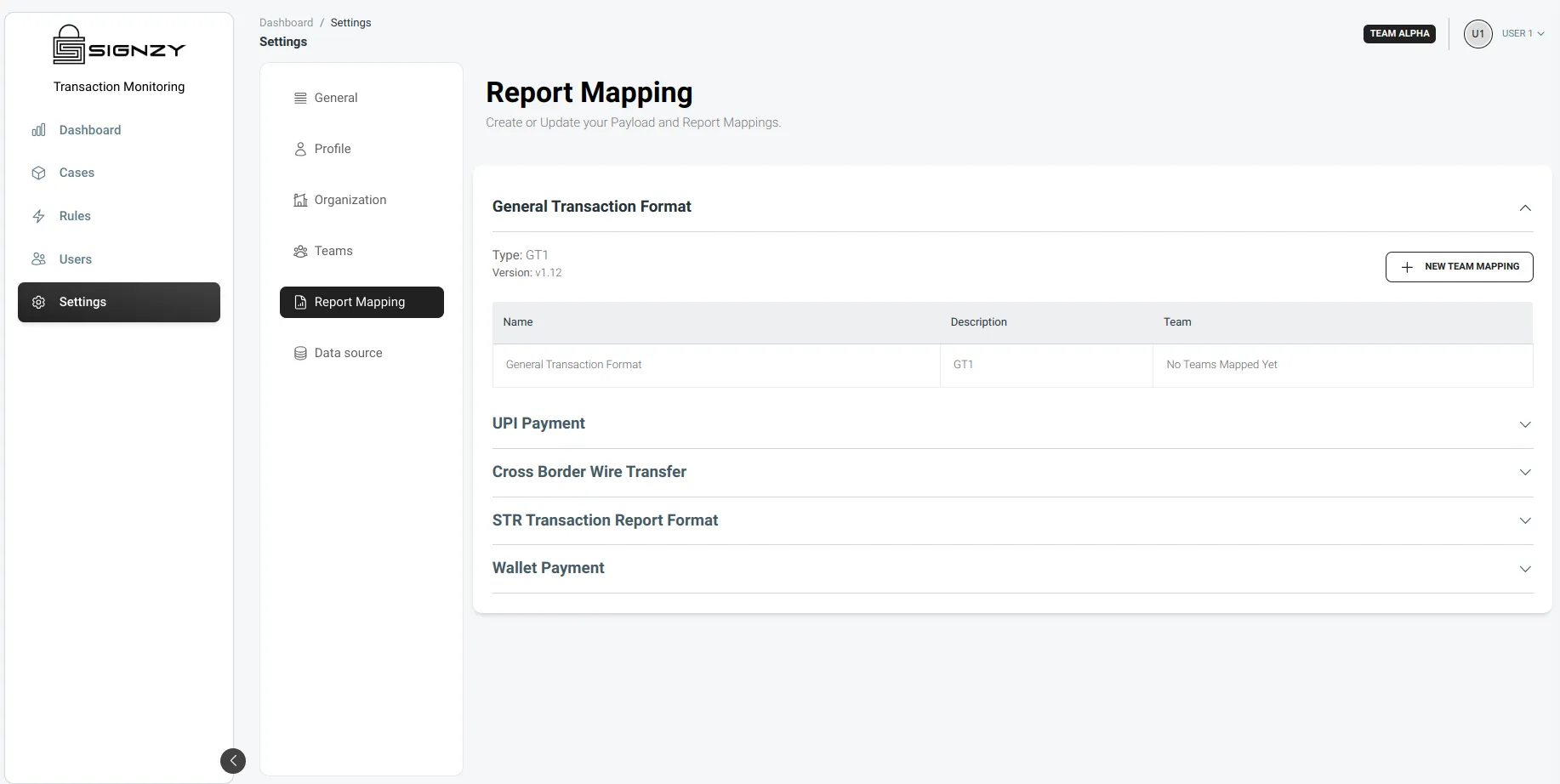Open the Data source settings tab
1560x784 pixels.
pos(362,353)
